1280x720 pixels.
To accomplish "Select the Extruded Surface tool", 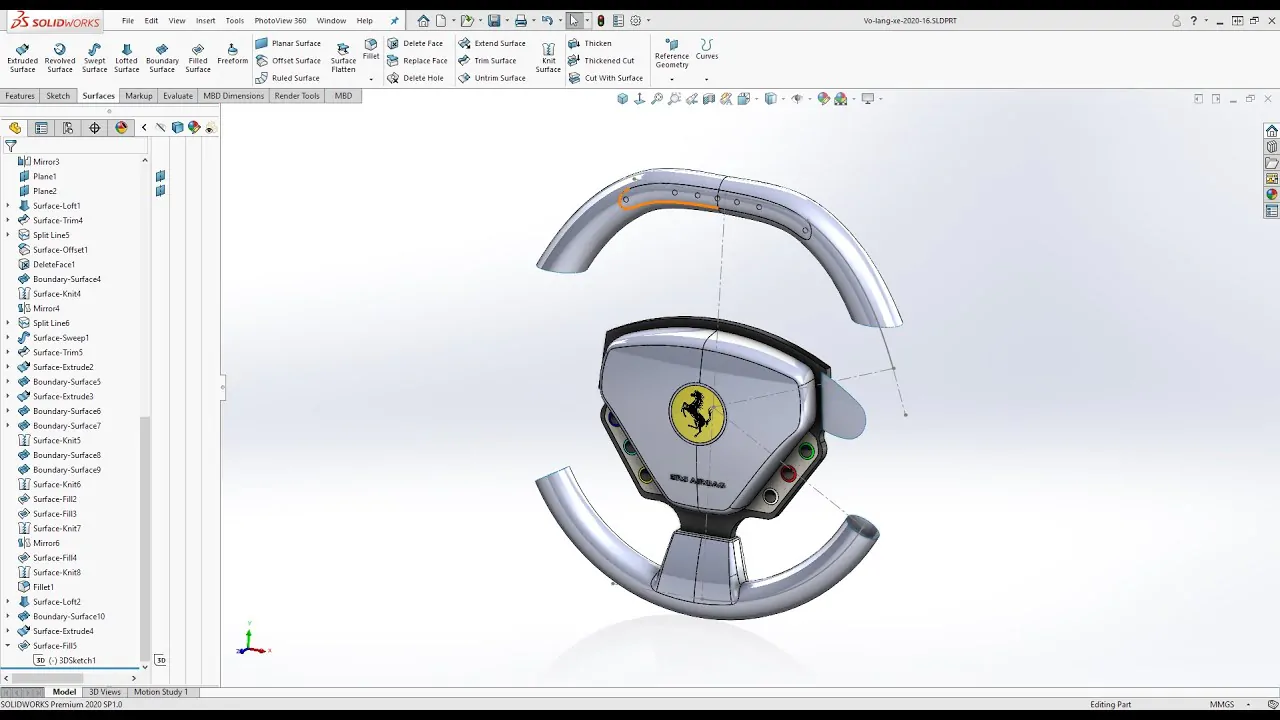I will point(22,58).
